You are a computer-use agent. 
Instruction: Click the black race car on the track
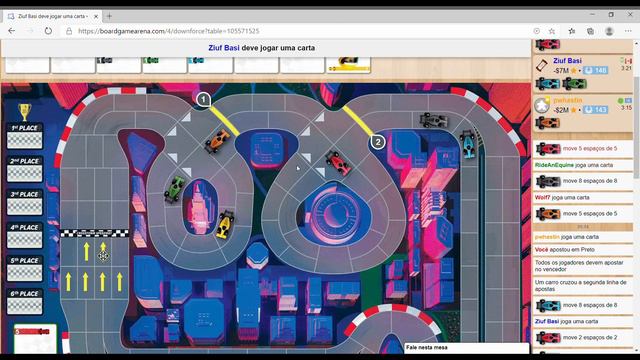point(433,120)
